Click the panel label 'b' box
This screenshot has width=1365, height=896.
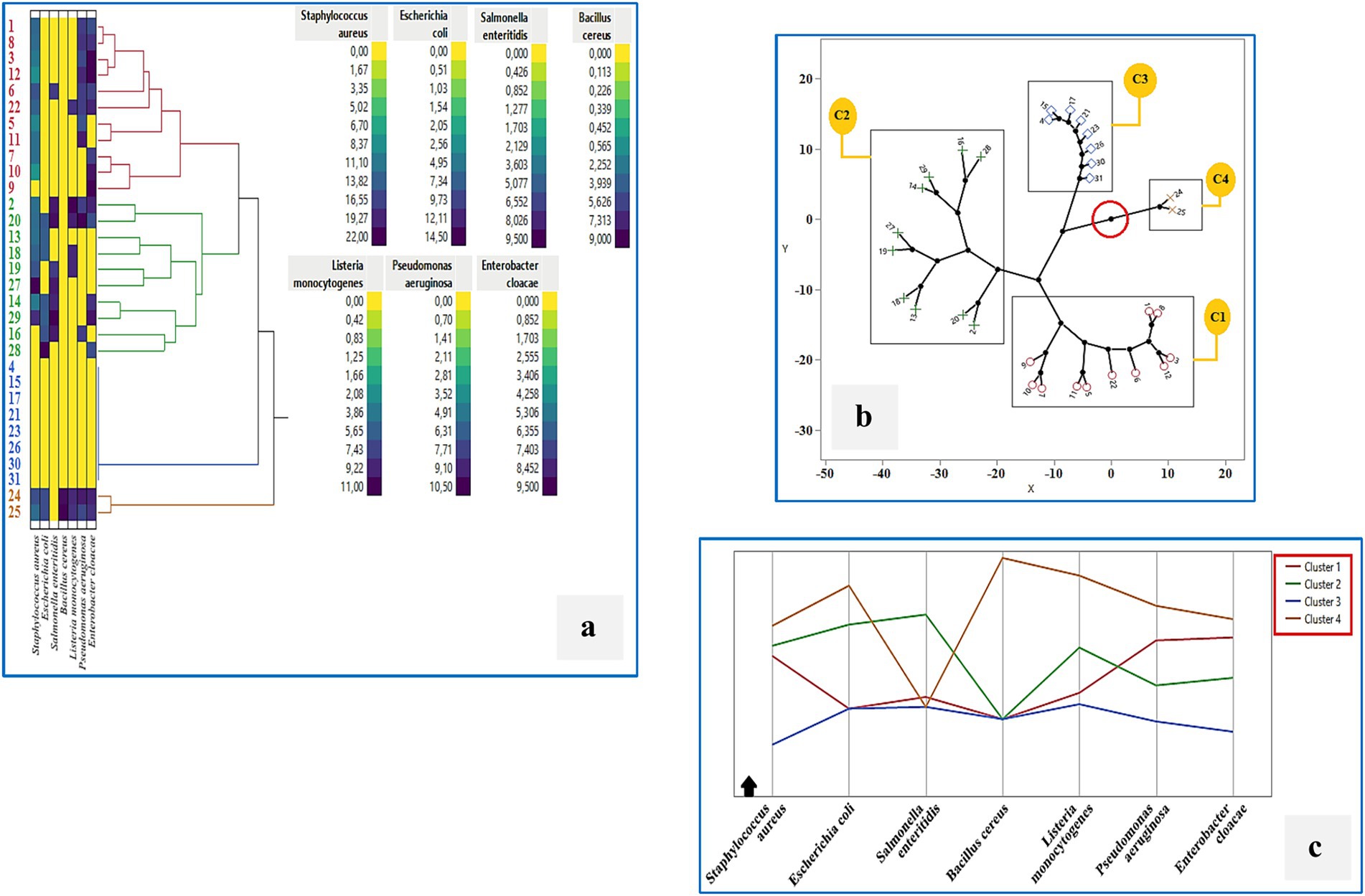point(864,417)
